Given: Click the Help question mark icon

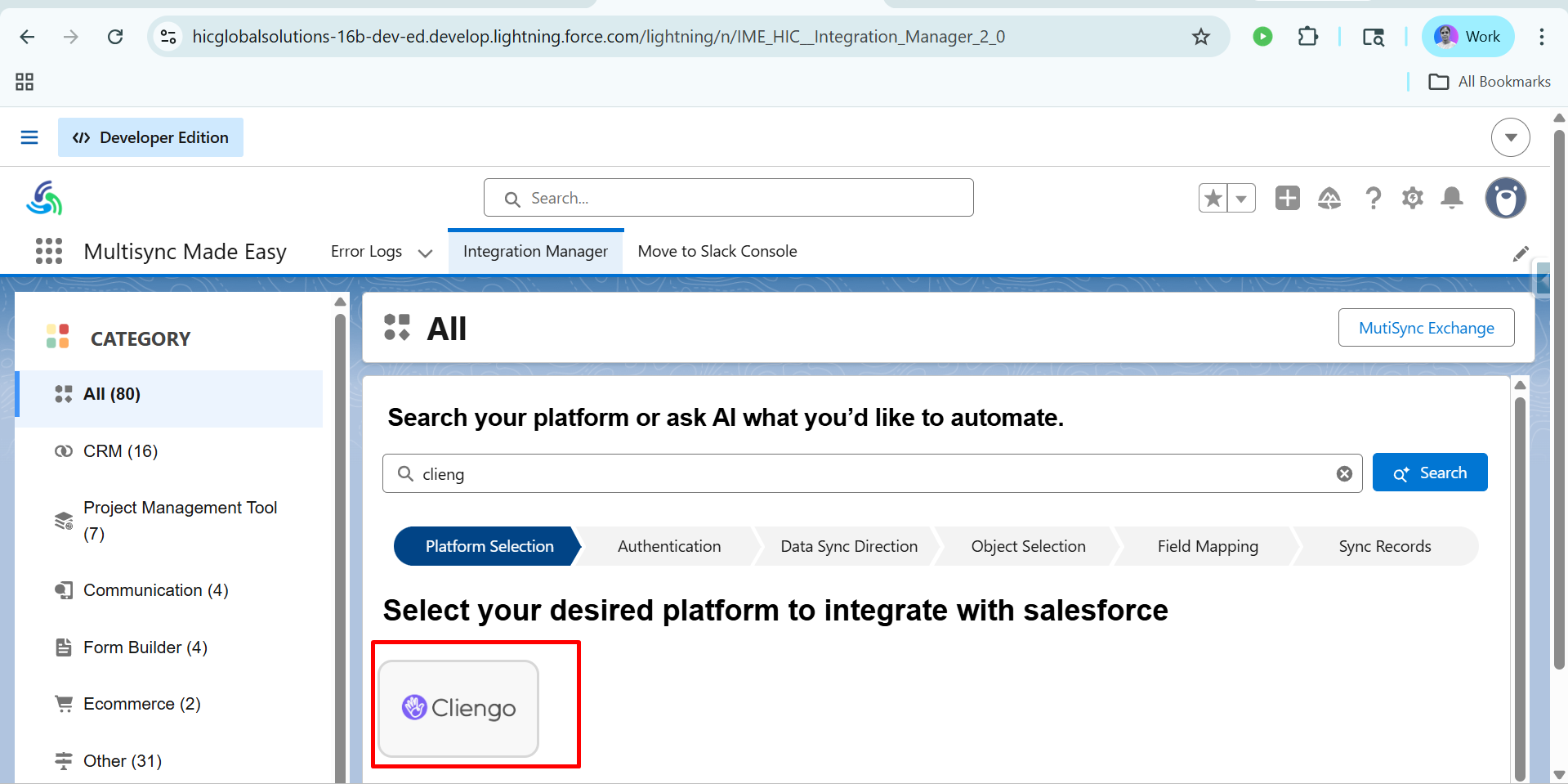Looking at the screenshot, I should [x=1373, y=198].
